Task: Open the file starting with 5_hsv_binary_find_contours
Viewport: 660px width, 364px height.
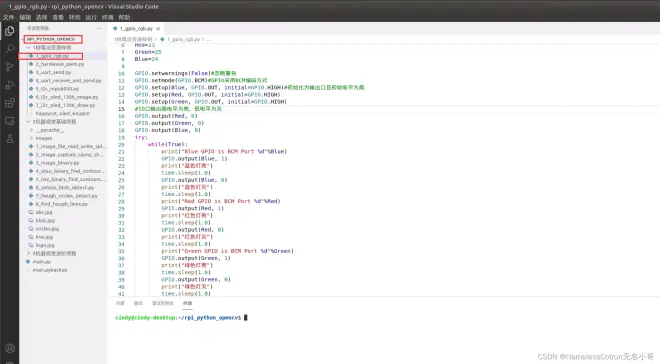Action: [71, 179]
